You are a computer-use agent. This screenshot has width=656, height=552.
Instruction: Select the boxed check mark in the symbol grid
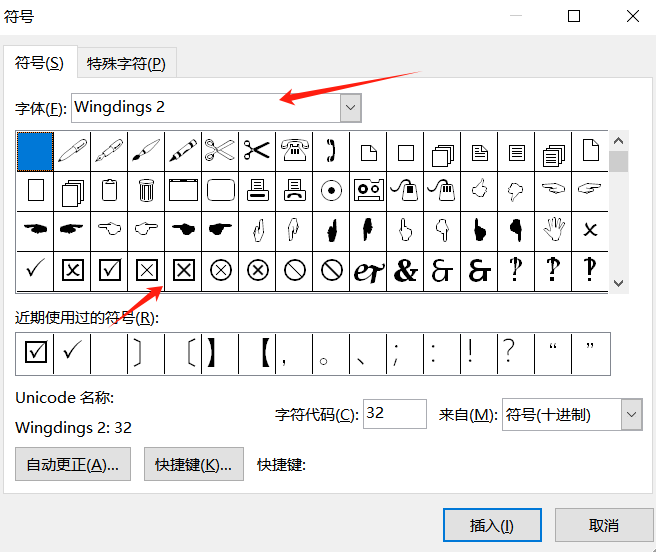click(109, 270)
